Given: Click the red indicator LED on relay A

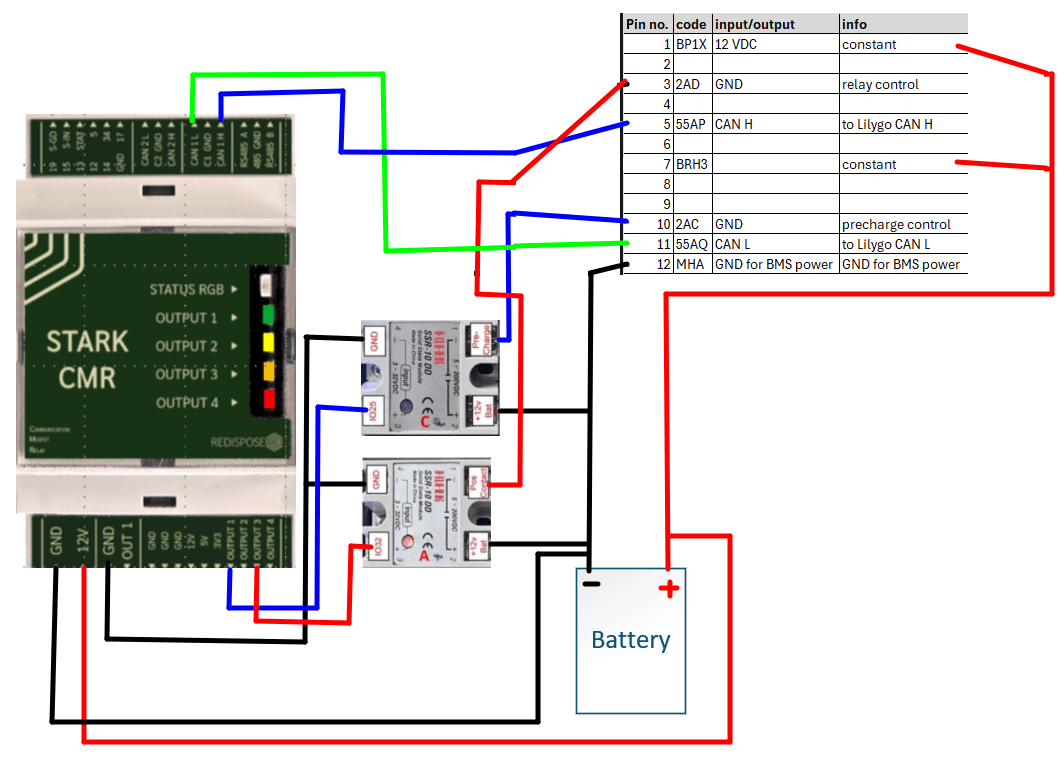Looking at the screenshot, I should click(x=408, y=541).
